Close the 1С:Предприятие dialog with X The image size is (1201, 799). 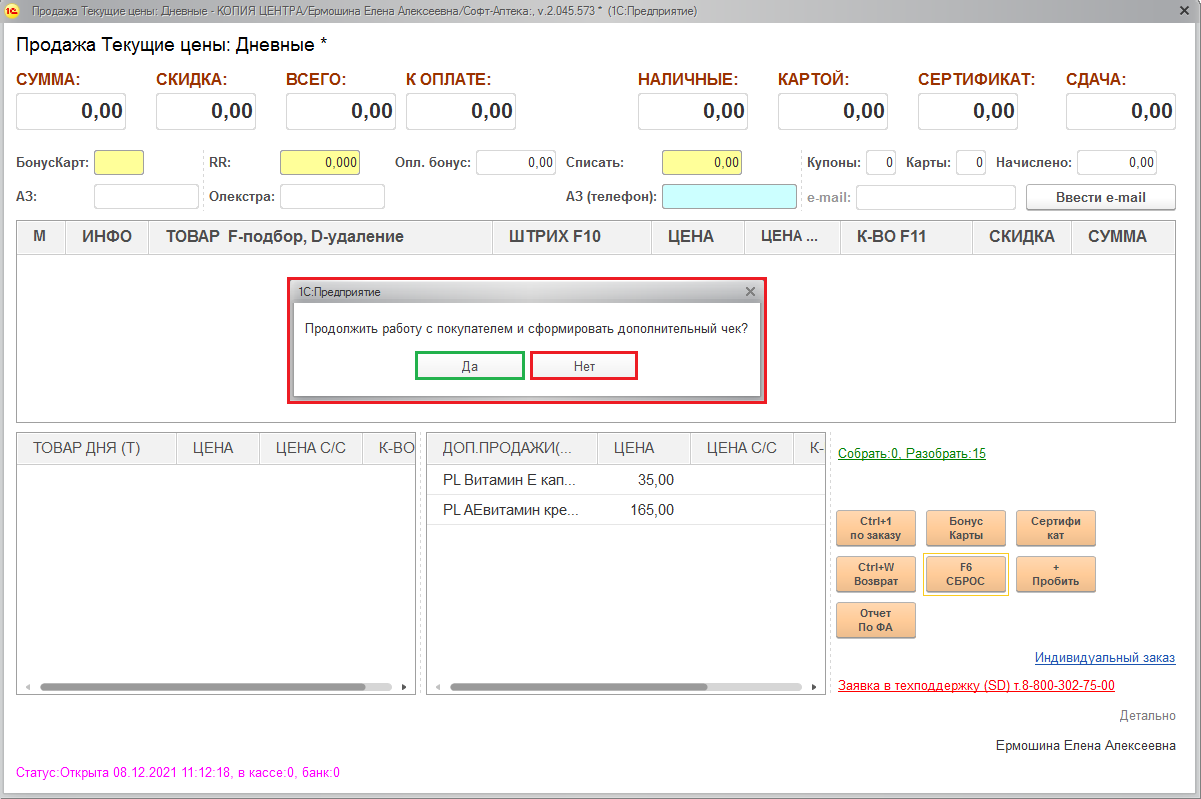pos(750,292)
